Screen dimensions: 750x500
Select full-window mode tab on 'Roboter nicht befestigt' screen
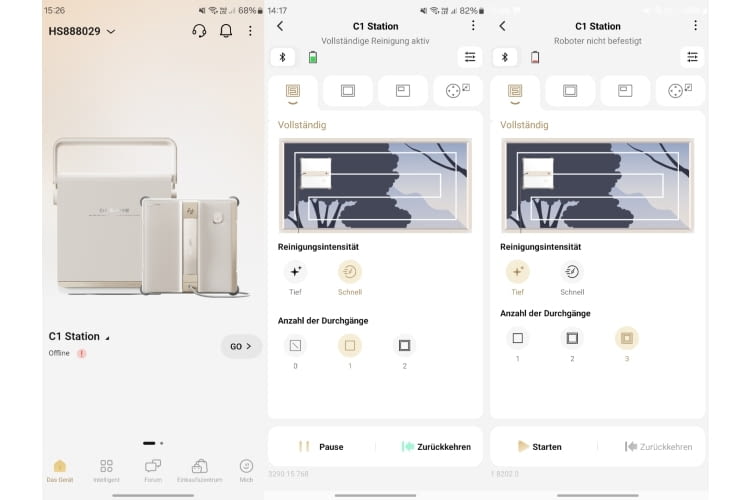pyautogui.click(x=515, y=91)
